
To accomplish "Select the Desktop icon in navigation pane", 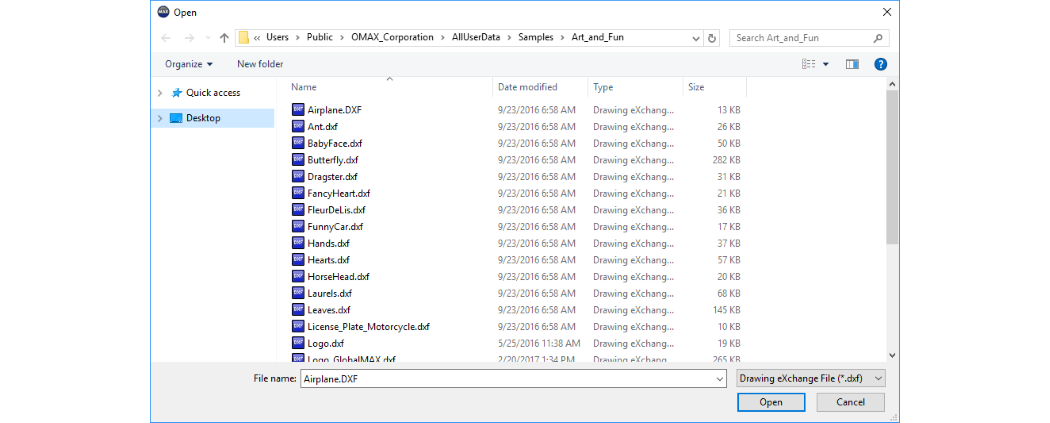I will pyautogui.click(x=176, y=118).
